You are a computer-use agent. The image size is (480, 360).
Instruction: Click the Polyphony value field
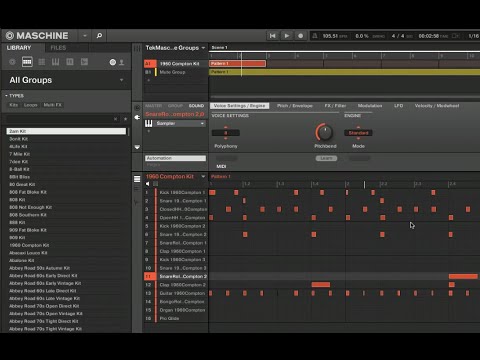[x=226, y=133]
